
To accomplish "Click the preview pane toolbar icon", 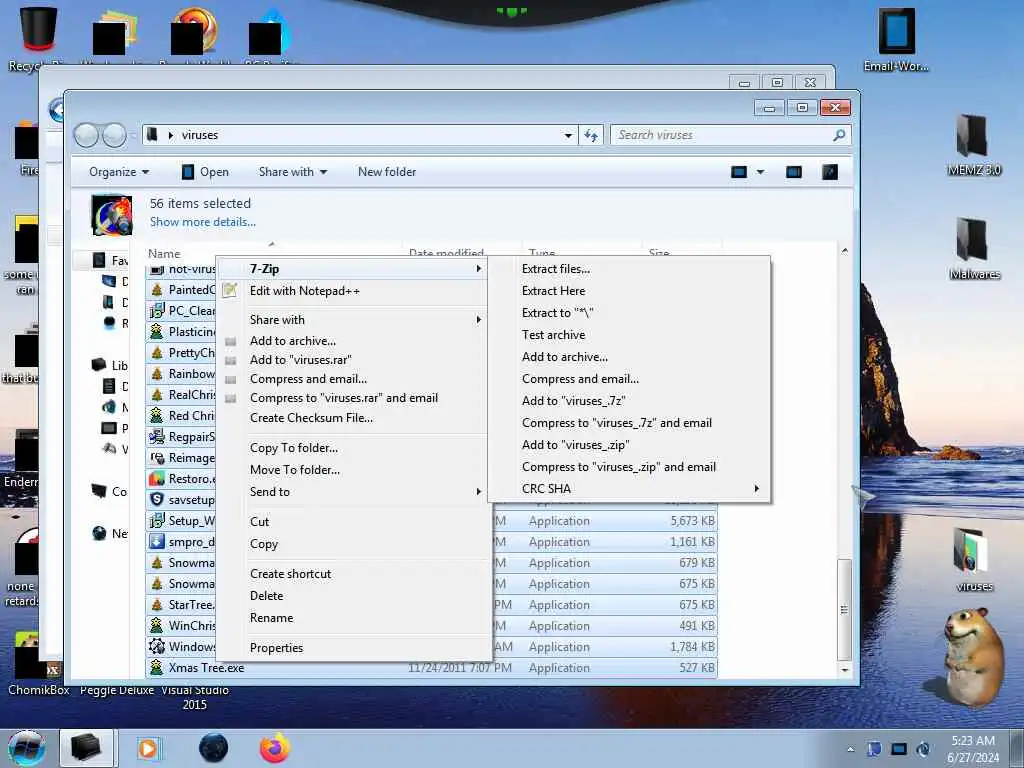I will (x=794, y=172).
